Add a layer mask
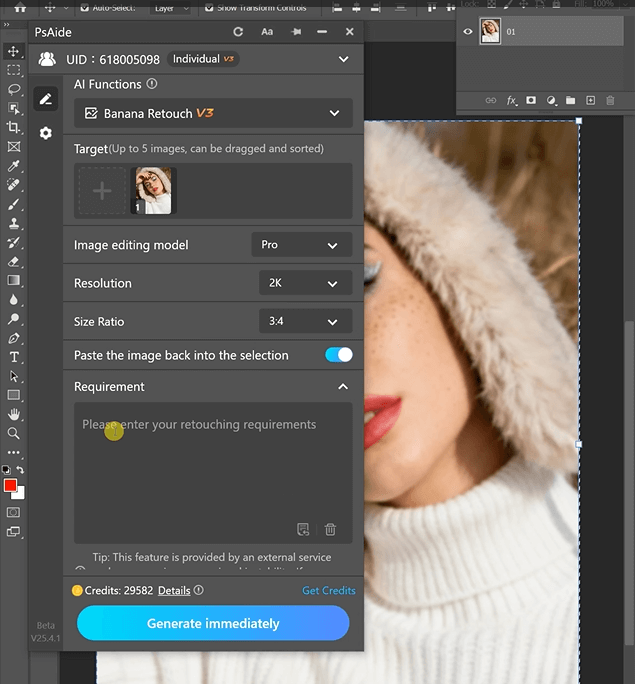 [531, 100]
